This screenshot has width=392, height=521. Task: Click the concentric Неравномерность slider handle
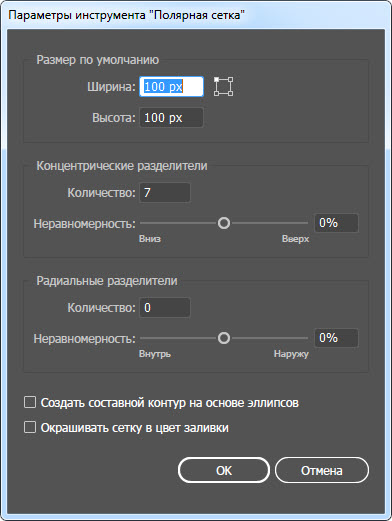click(x=224, y=223)
